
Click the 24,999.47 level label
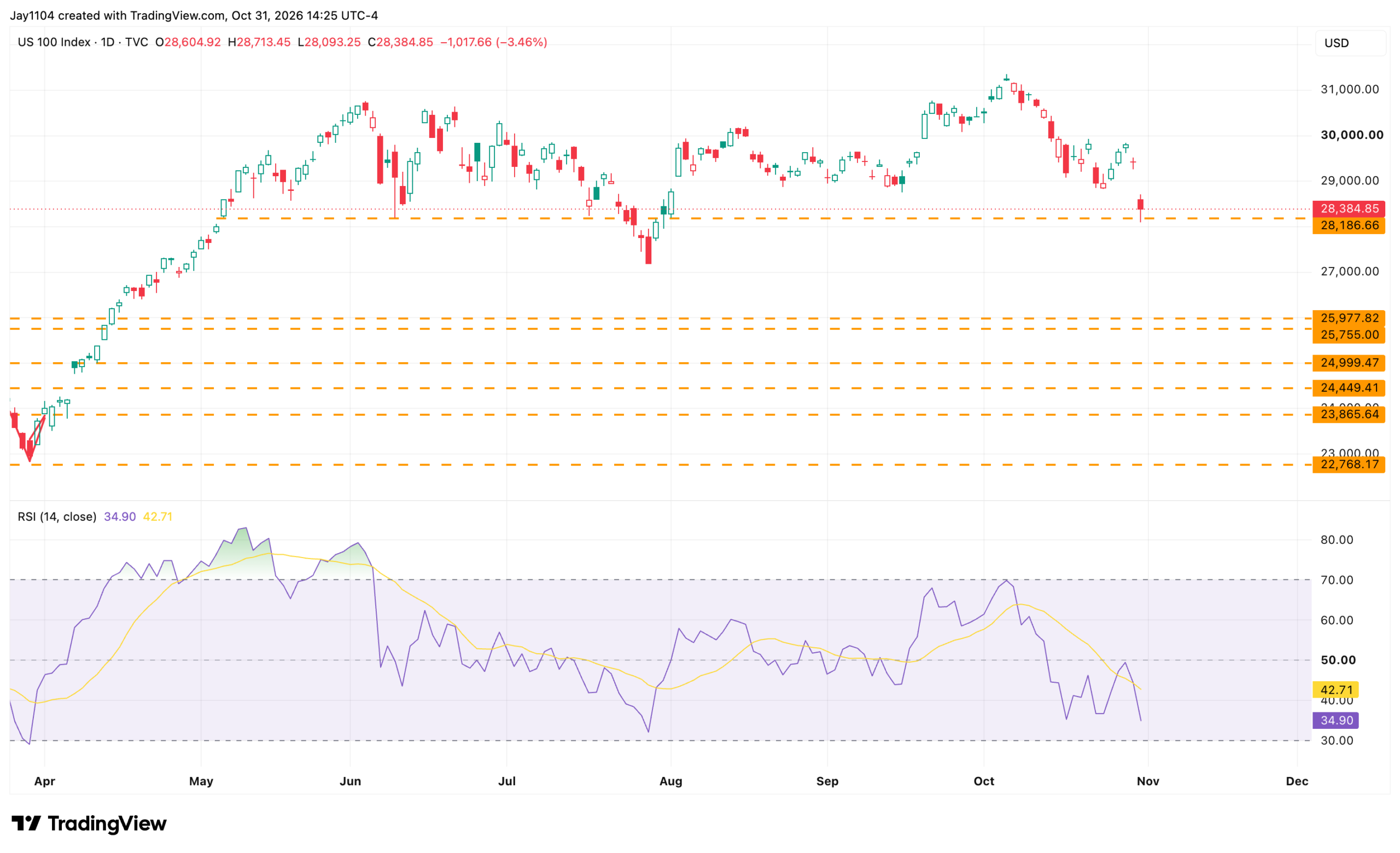tap(1349, 363)
